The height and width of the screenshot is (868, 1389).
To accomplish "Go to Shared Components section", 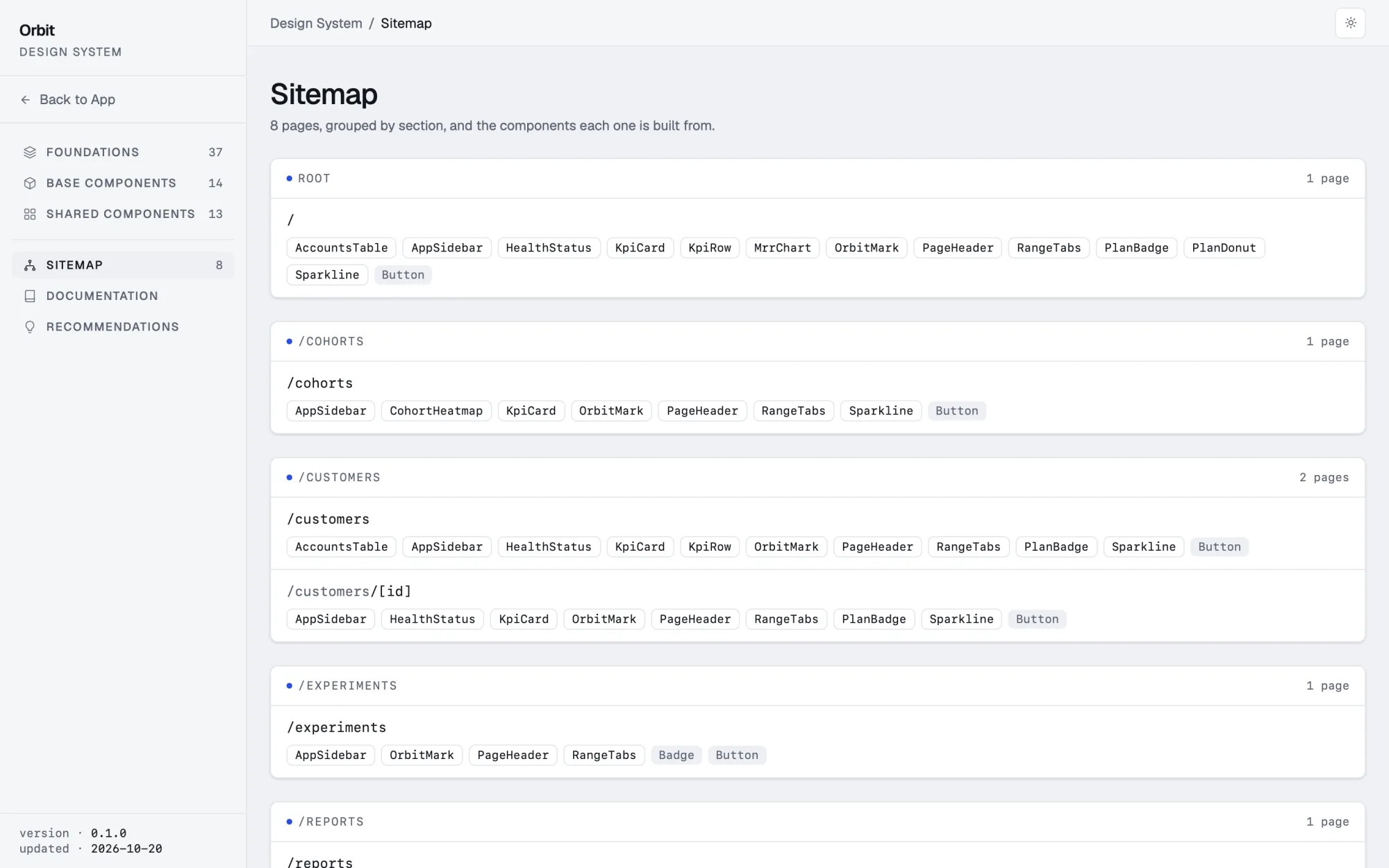I will pyautogui.click(x=123, y=214).
